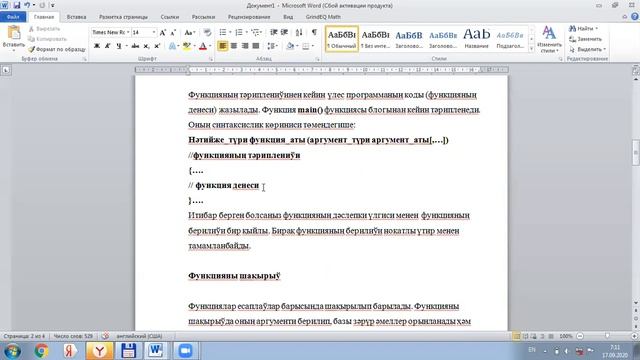Viewport: 640px width, 360px height.
Task: Toggle Show paragraph marks (¶)
Action: [x=314, y=32]
